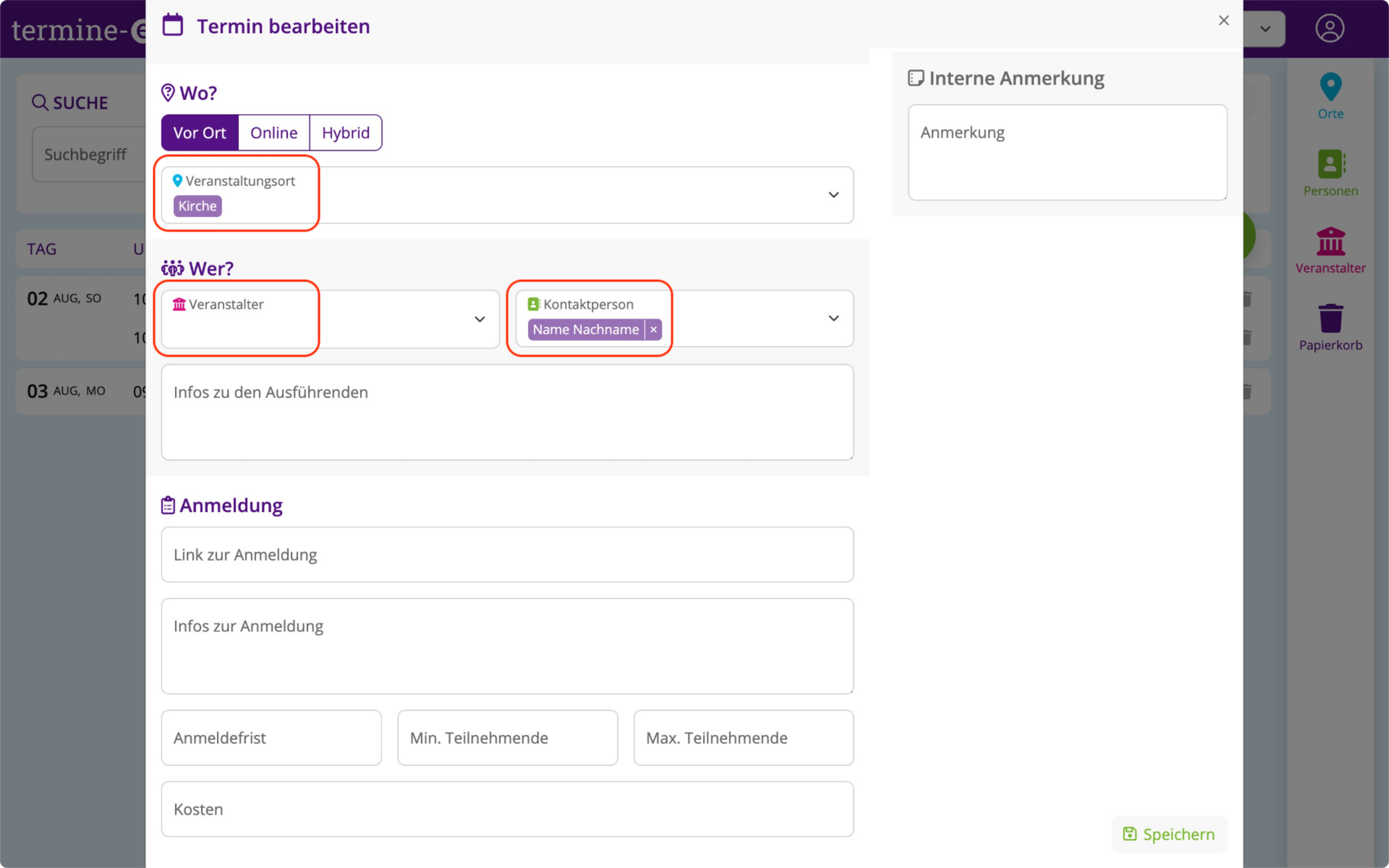Screen dimensions: 1389x868
Task: Expand the Veranstalter dropdown arrow
Action: click(480, 319)
